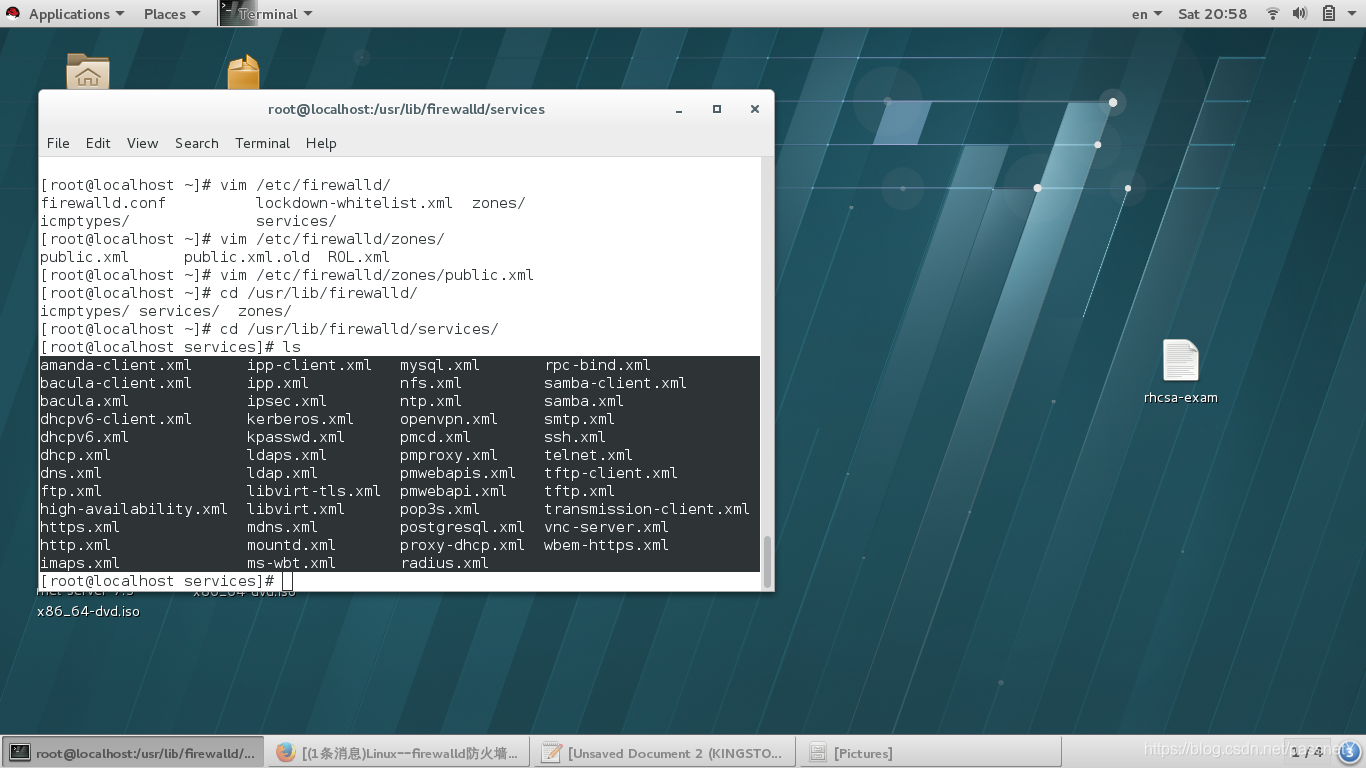Viewport: 1366px width, 768px height.
Task: Switch to terminal window in taskbar
Action: (133, 753)
